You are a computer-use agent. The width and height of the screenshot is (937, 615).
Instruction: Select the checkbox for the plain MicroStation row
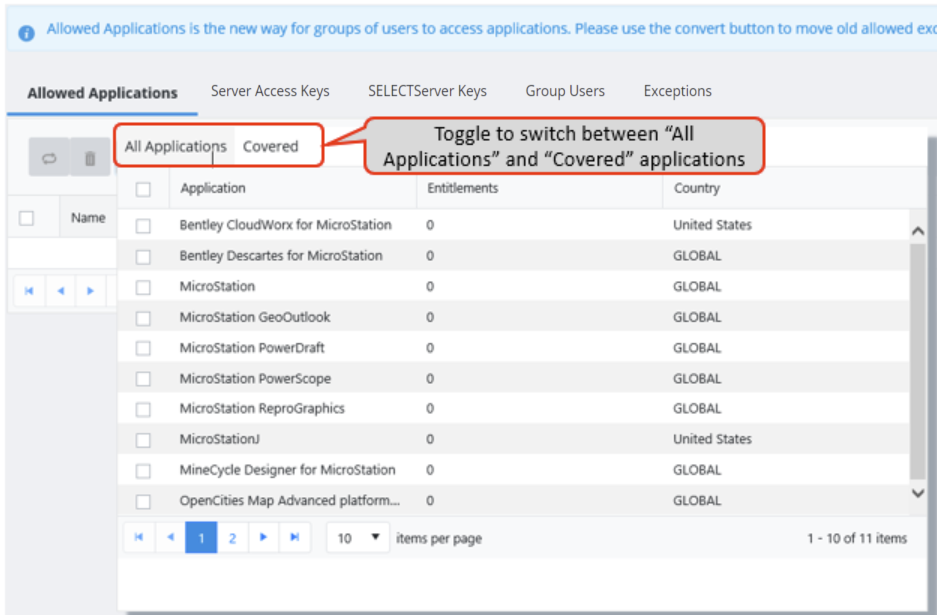[x=143, y=287]
